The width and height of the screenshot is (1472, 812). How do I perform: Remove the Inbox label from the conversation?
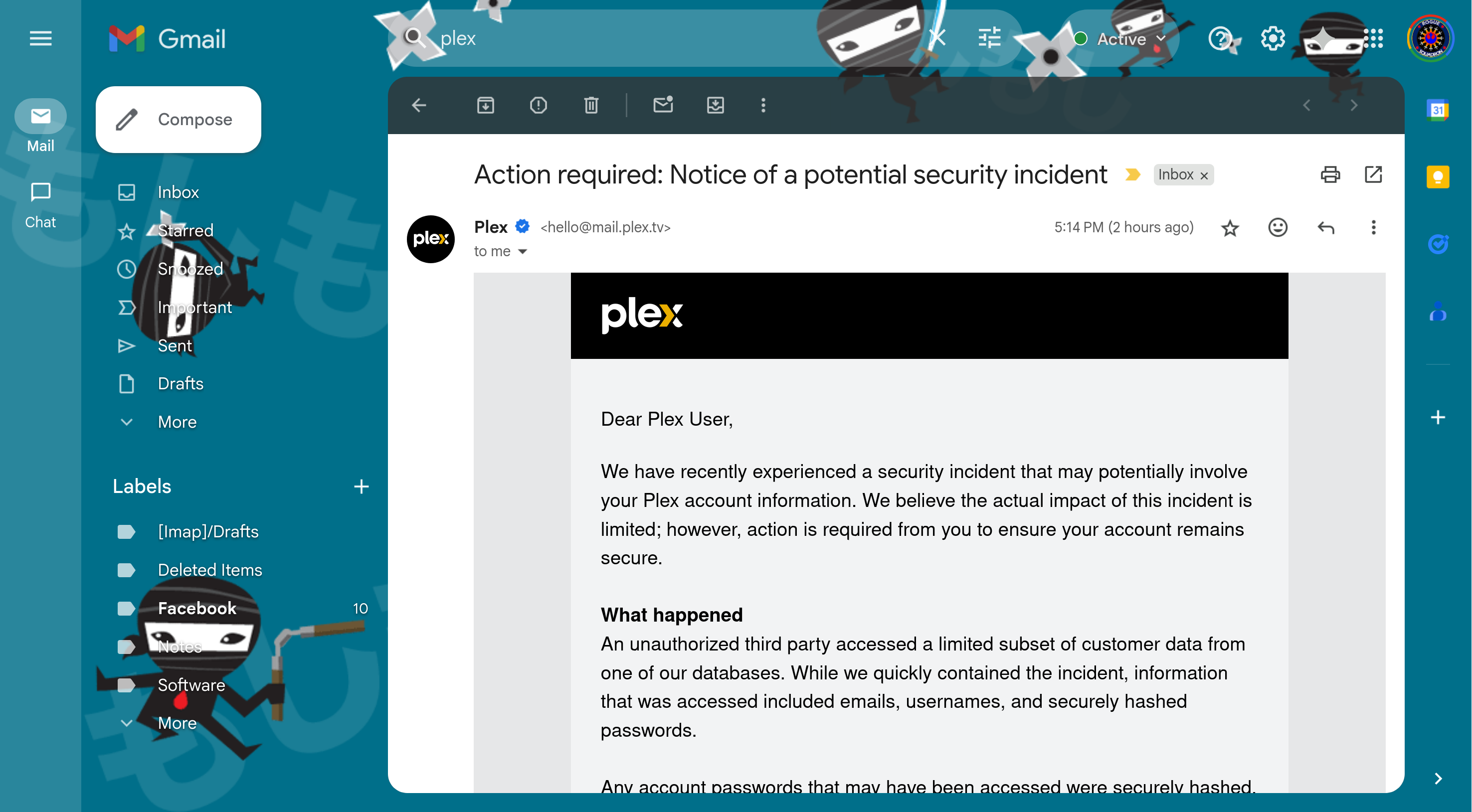[x=1203, y=175]
